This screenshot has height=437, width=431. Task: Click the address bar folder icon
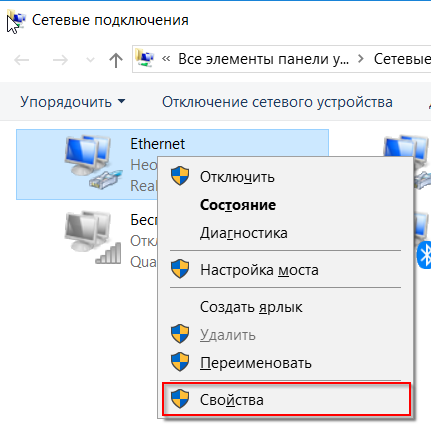click(145, 58)
